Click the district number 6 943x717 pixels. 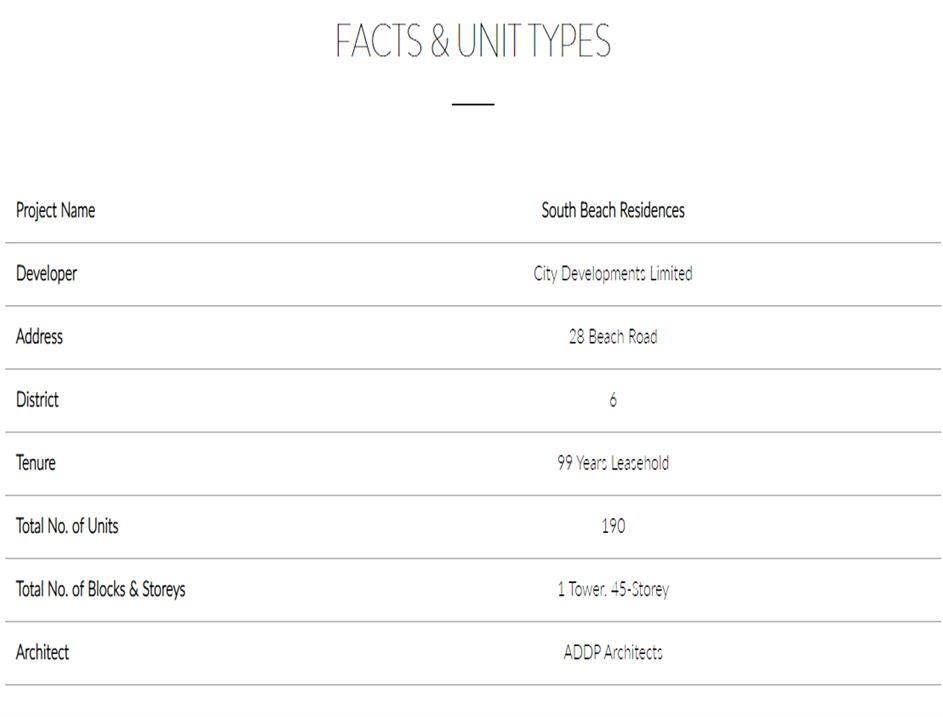pos(612,400)
